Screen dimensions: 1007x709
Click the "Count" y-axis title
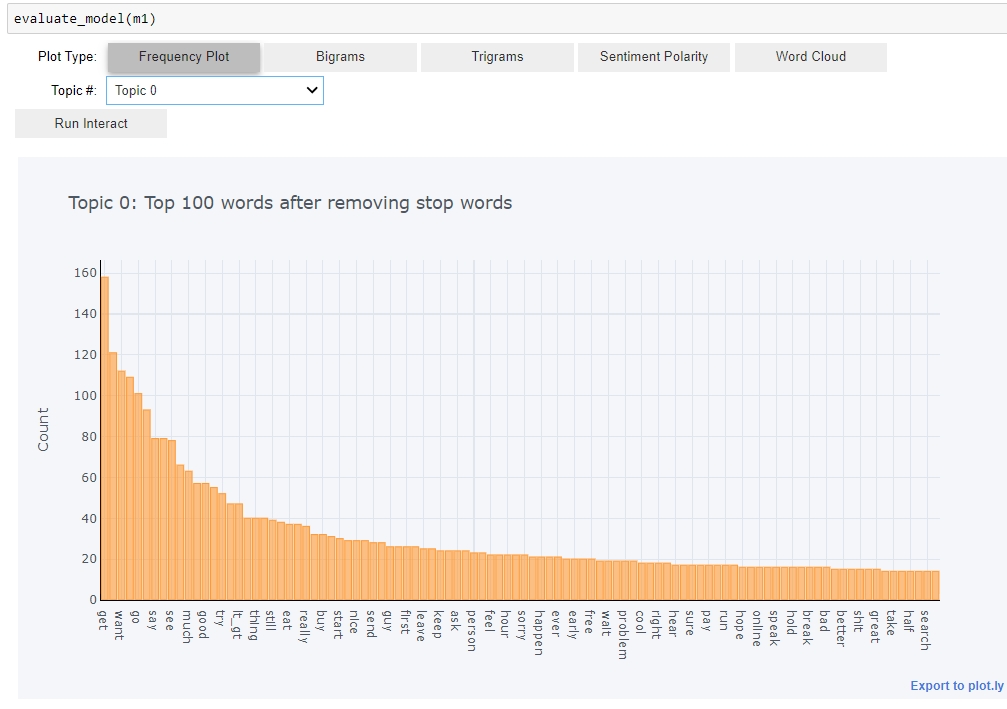coord(43,429)
